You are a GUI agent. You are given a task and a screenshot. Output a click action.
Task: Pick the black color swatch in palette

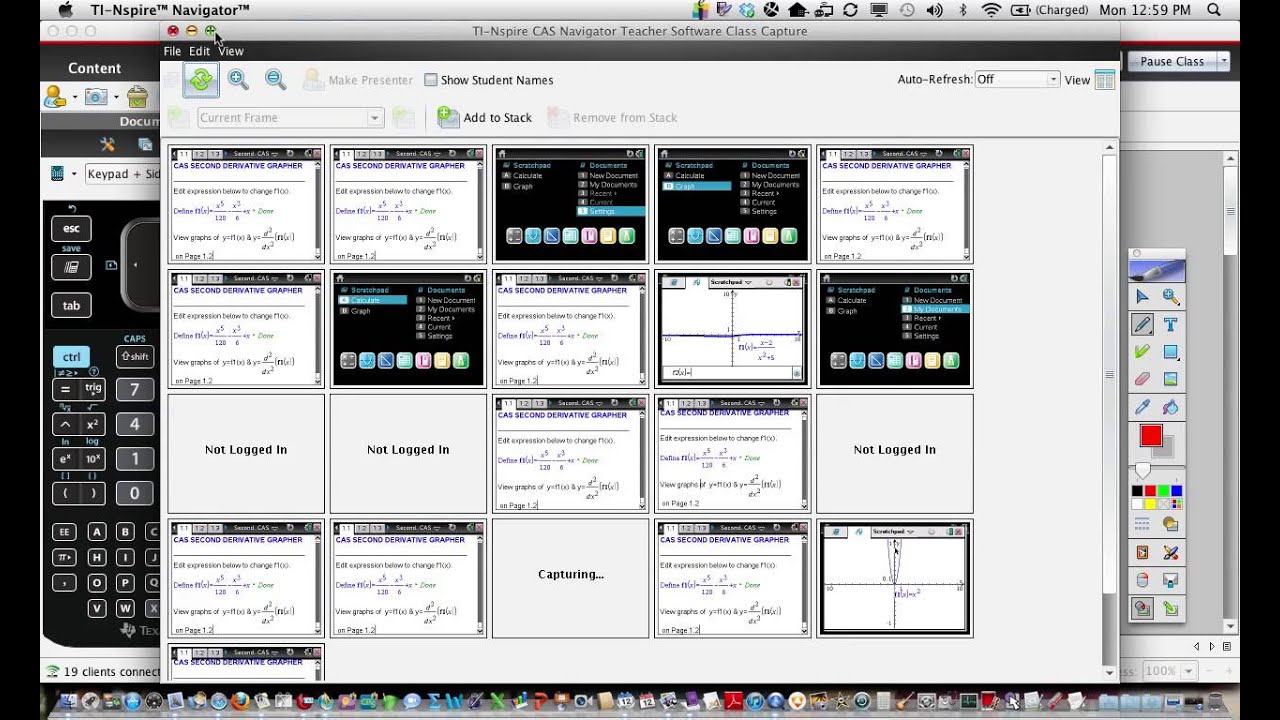click(x=1137, y=491)
